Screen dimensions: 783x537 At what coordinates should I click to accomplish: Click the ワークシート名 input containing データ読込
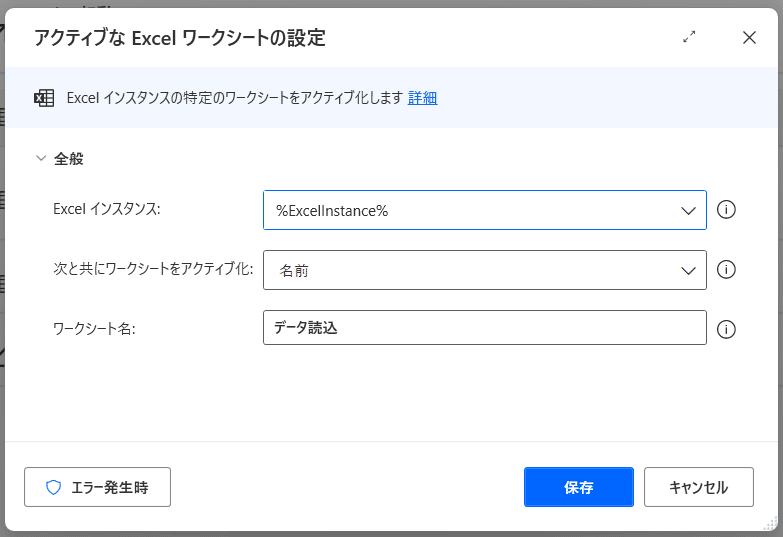click(x=484, y=328)
